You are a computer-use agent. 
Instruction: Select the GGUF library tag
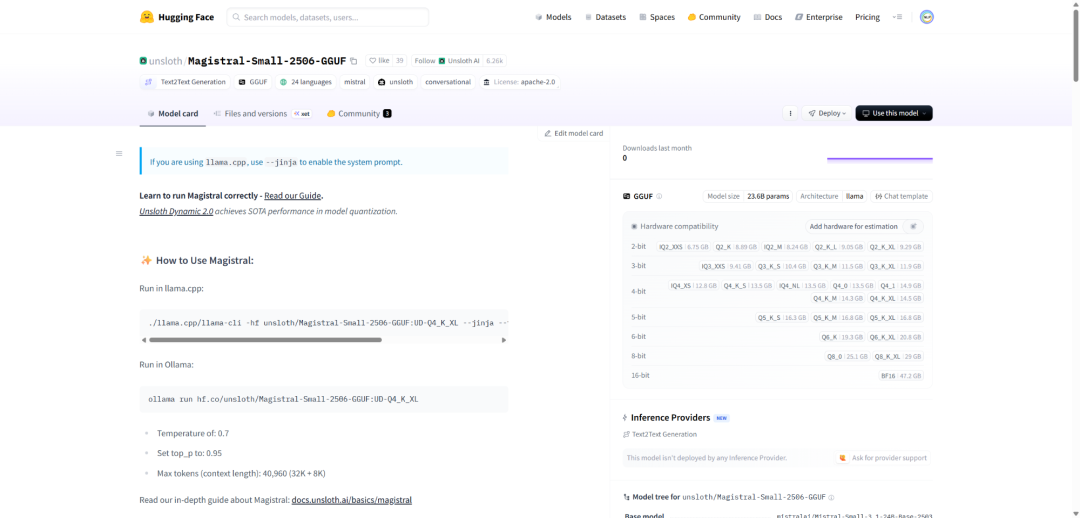tap(252, 82)
